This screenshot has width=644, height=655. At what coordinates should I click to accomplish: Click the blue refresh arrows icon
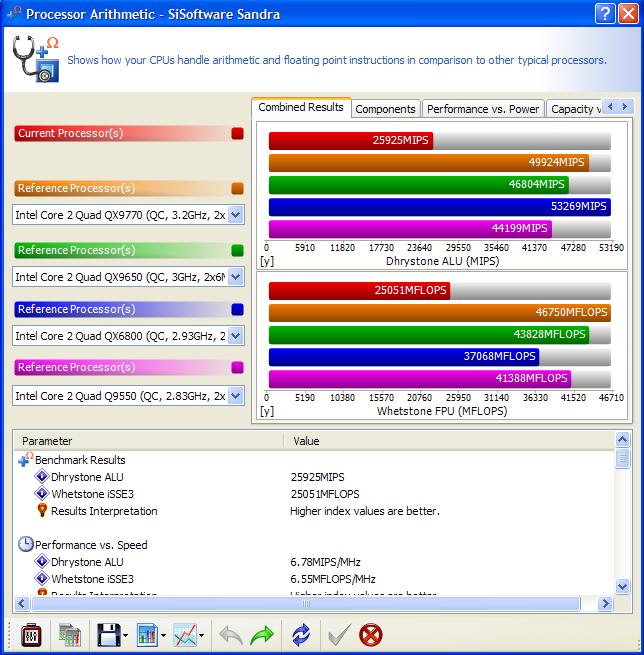point(301,635)
